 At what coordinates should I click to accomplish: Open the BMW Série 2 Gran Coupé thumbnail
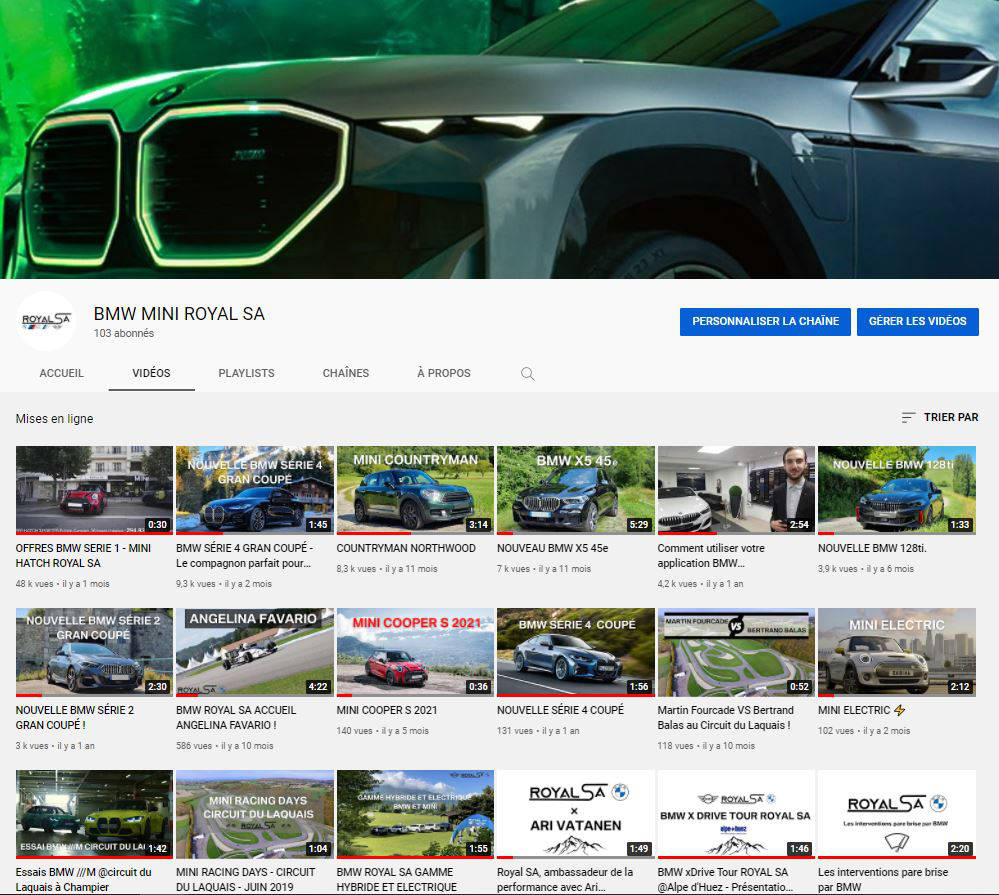(94, 652)
